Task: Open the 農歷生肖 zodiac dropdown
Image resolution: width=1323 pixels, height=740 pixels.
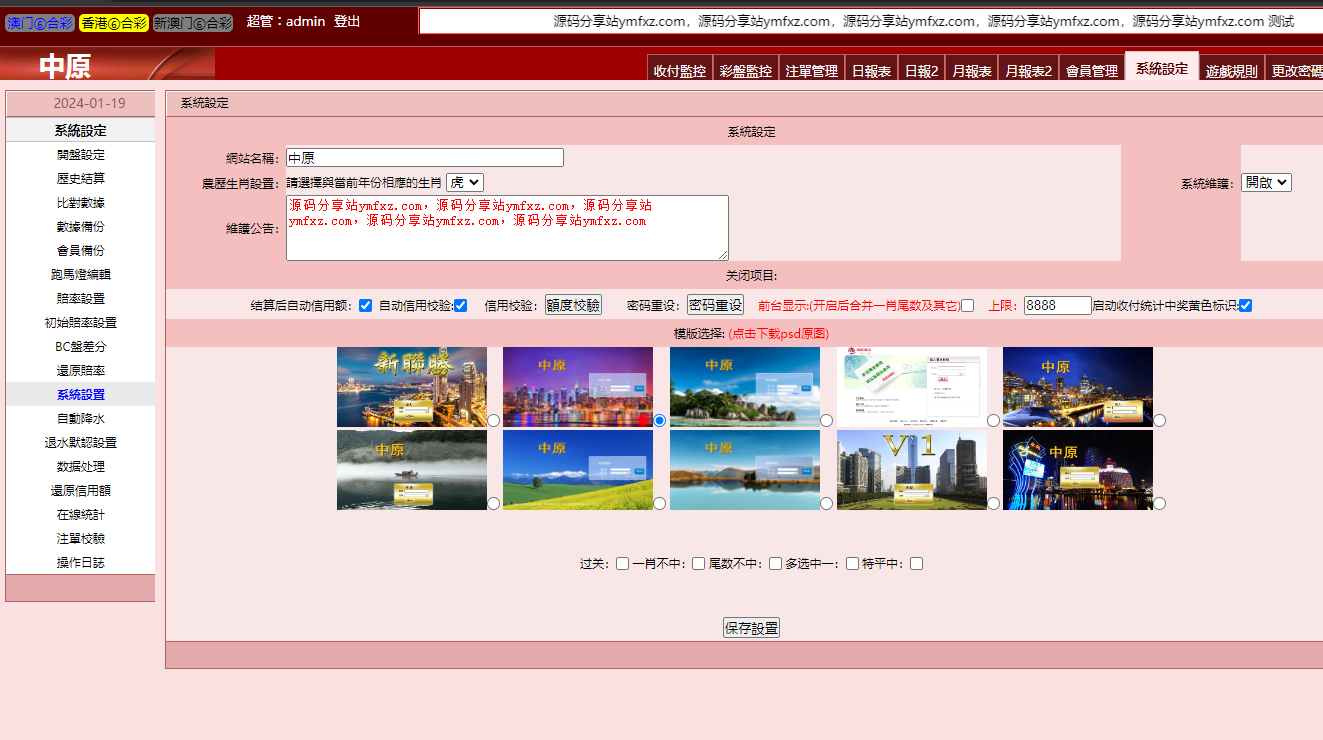Action: 464,183
